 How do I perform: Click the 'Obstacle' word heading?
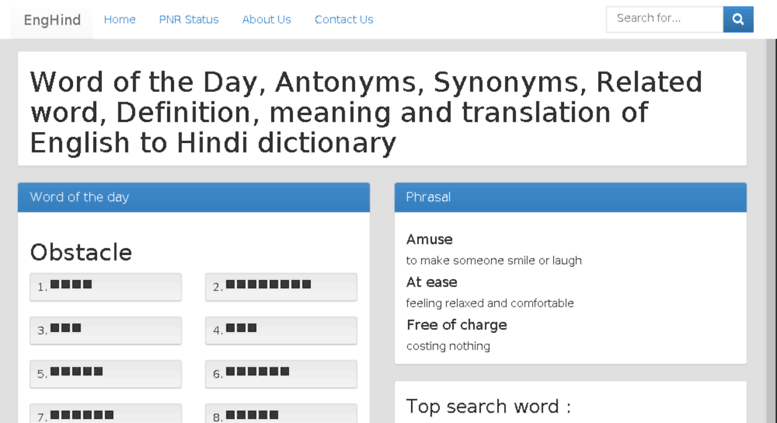pyautogui.click(x=81, y=253)
